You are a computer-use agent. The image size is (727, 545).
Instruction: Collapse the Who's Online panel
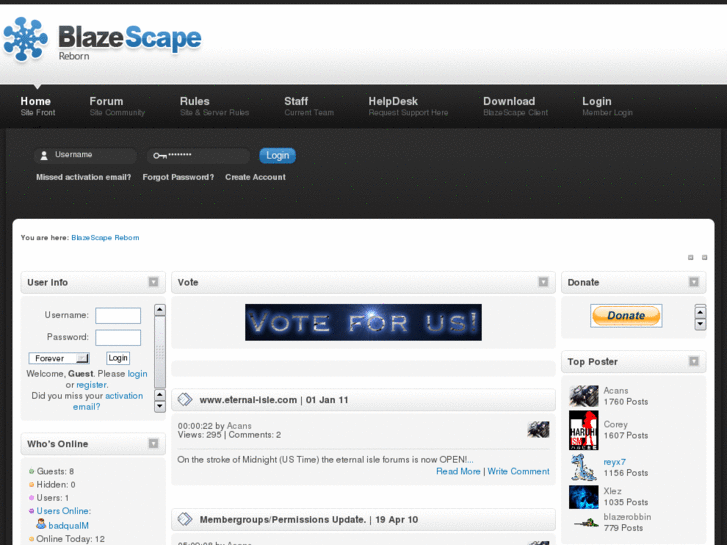coord(153,443)
